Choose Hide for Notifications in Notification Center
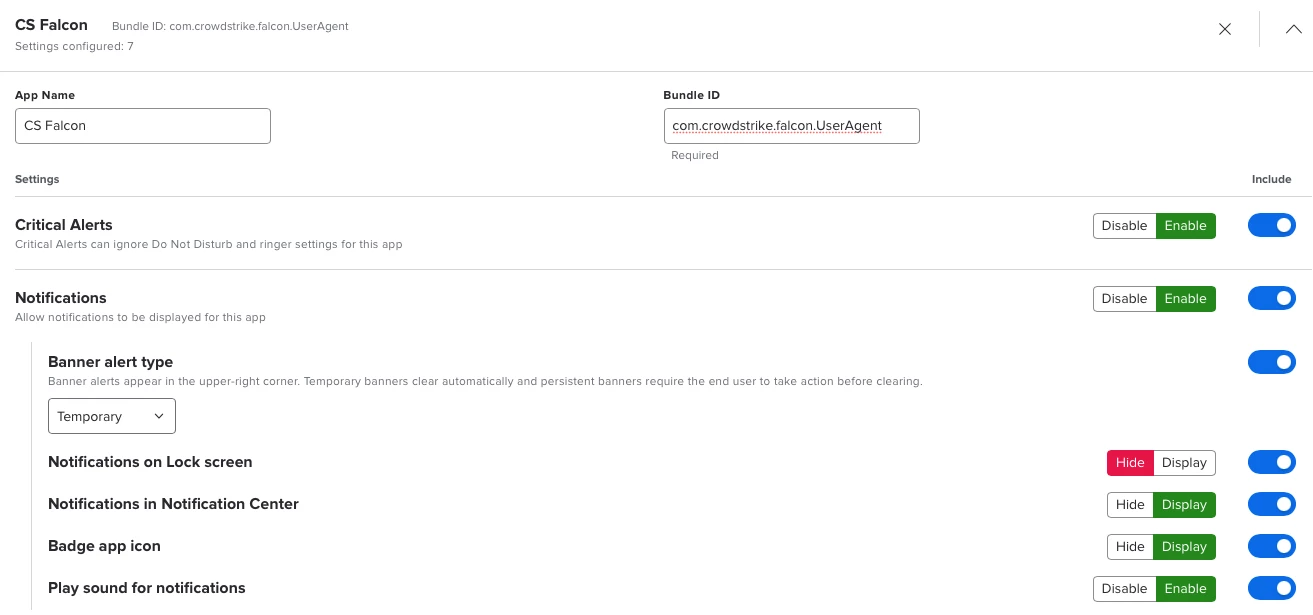The height and width of the screenshot is (615, 1313). pyautogui.click(x=1130, y=505)
